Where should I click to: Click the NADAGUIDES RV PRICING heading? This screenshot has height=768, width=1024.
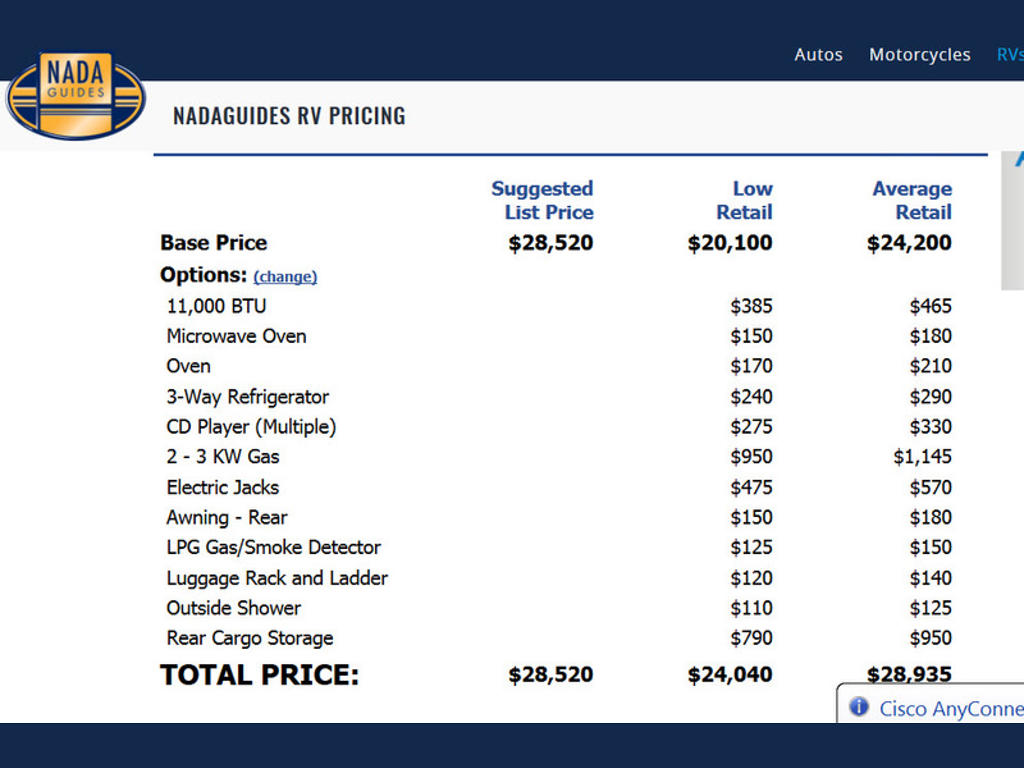point(289,116)
